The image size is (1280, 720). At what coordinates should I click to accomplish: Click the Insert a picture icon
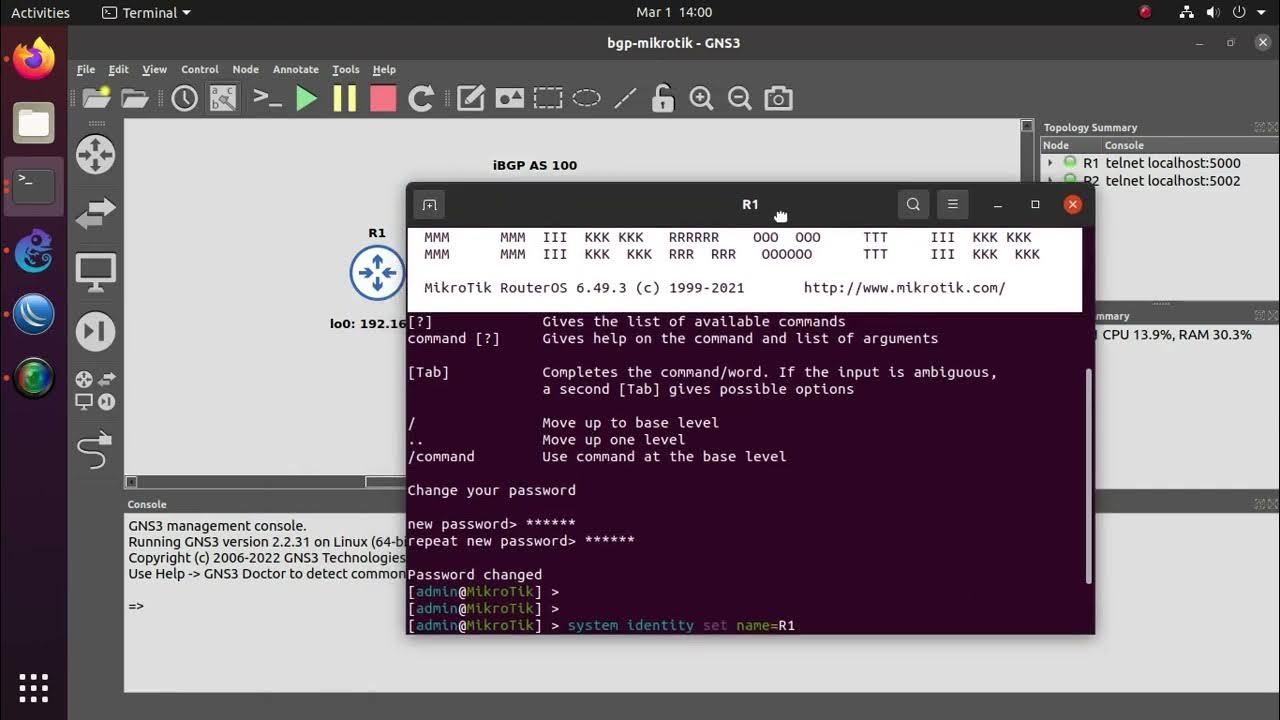tap(510, 98)
